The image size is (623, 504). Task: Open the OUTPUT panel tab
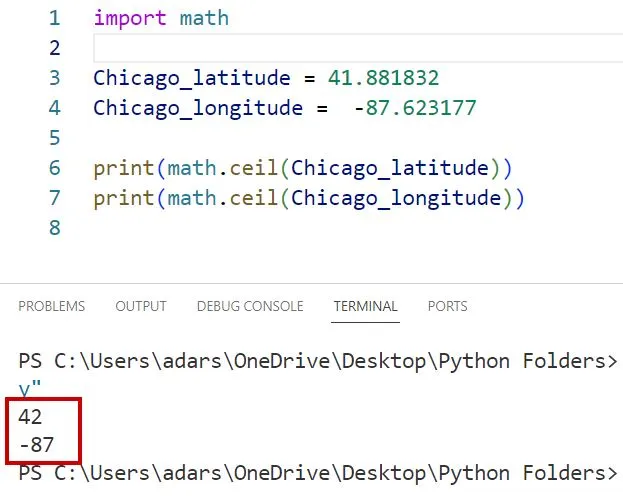point(141,306)
